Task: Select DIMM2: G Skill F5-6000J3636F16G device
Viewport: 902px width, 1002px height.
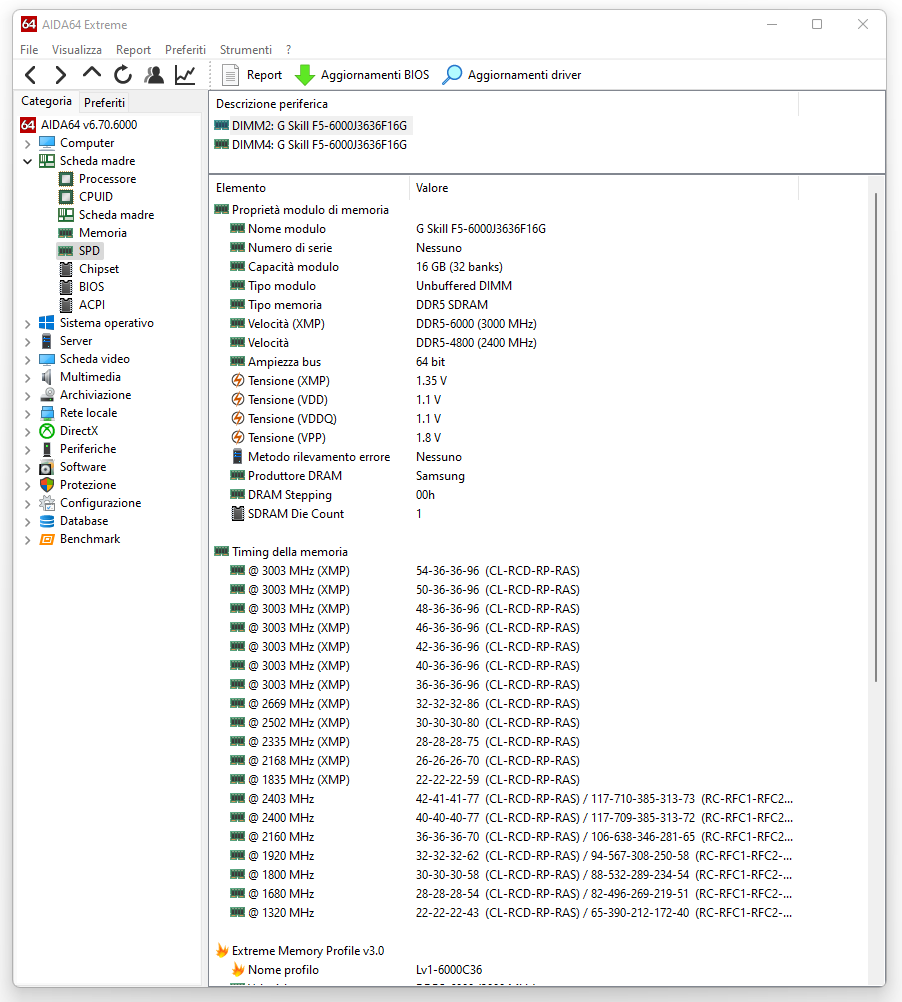Action: pos(311,125)
